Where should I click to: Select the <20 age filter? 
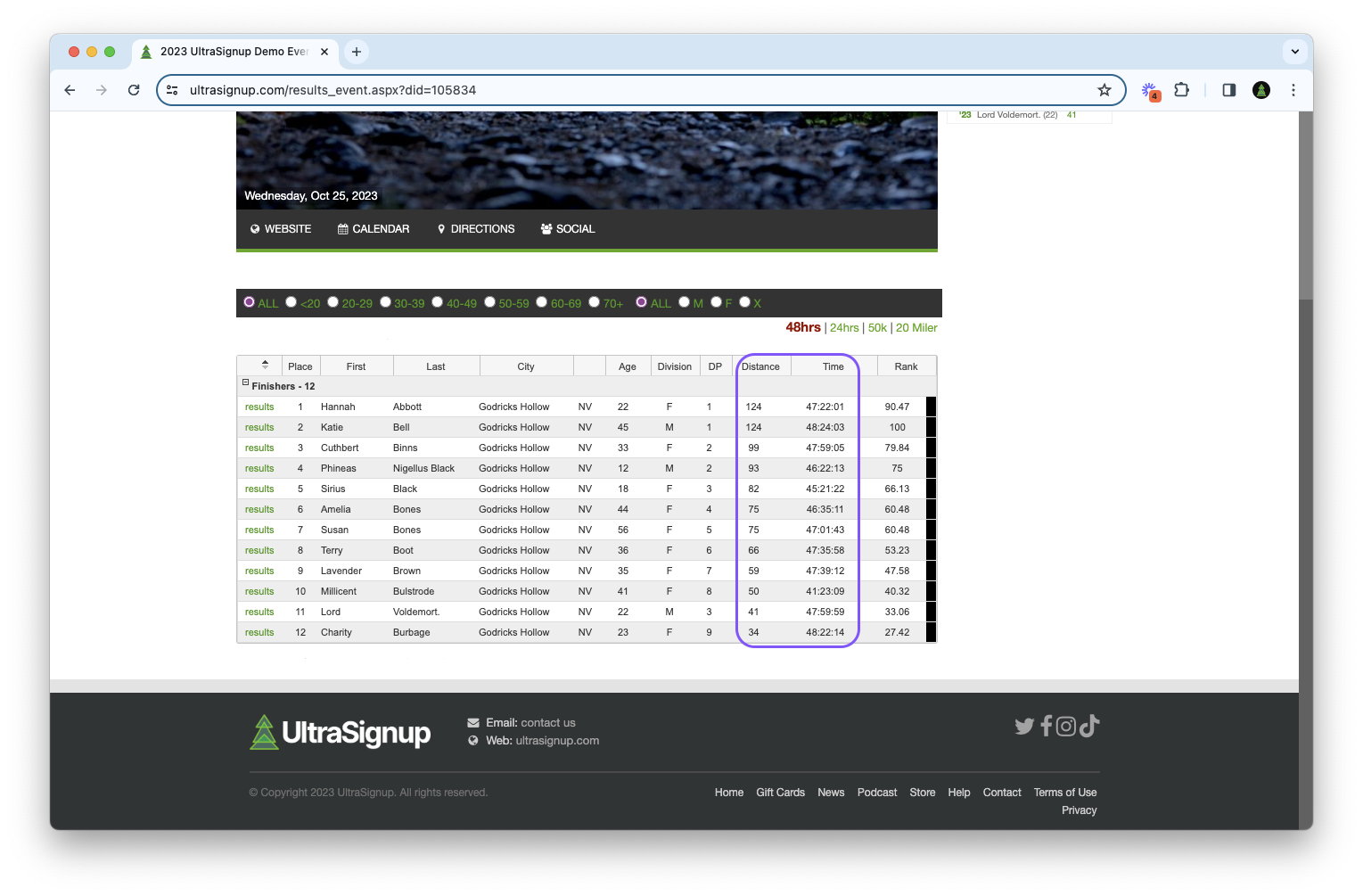pos(291,302)
